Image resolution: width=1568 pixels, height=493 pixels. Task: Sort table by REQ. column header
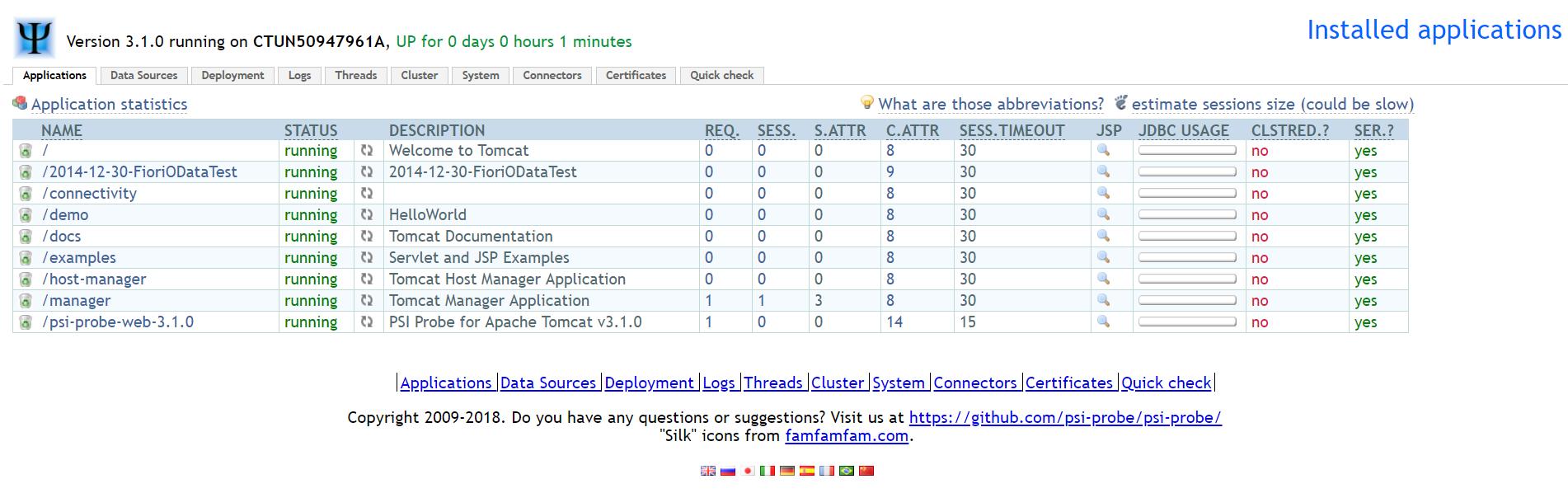click(722, 130)
